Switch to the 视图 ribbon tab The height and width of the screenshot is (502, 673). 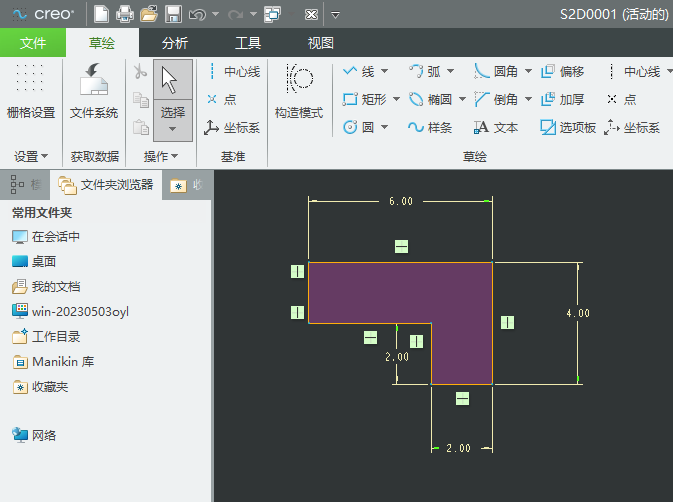[x=321, y=43]
